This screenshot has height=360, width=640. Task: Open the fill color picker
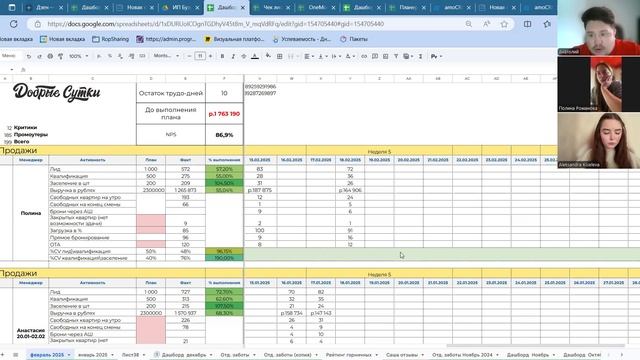pos(268,56)
